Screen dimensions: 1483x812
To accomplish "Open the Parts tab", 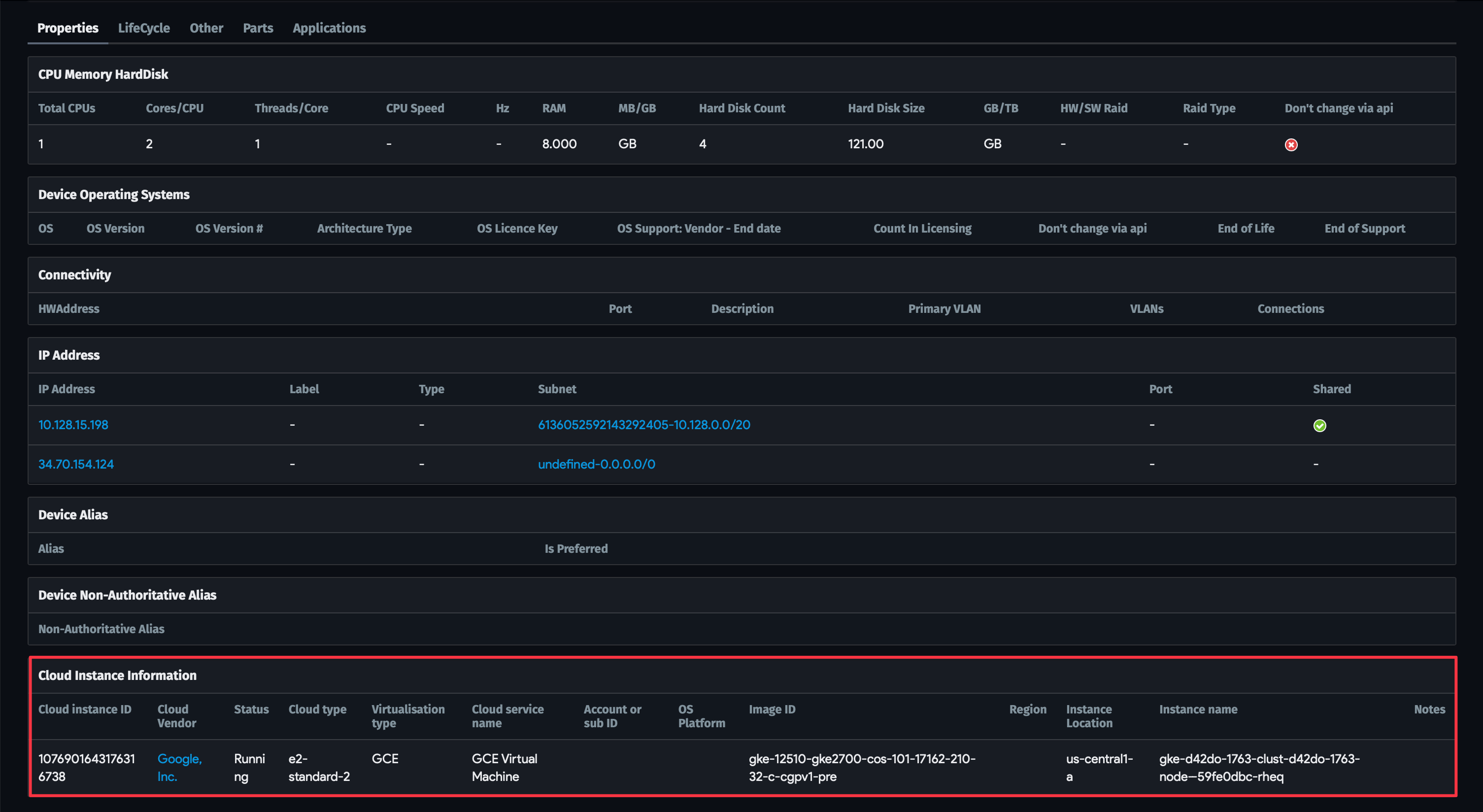I will (x=257, y=28).
